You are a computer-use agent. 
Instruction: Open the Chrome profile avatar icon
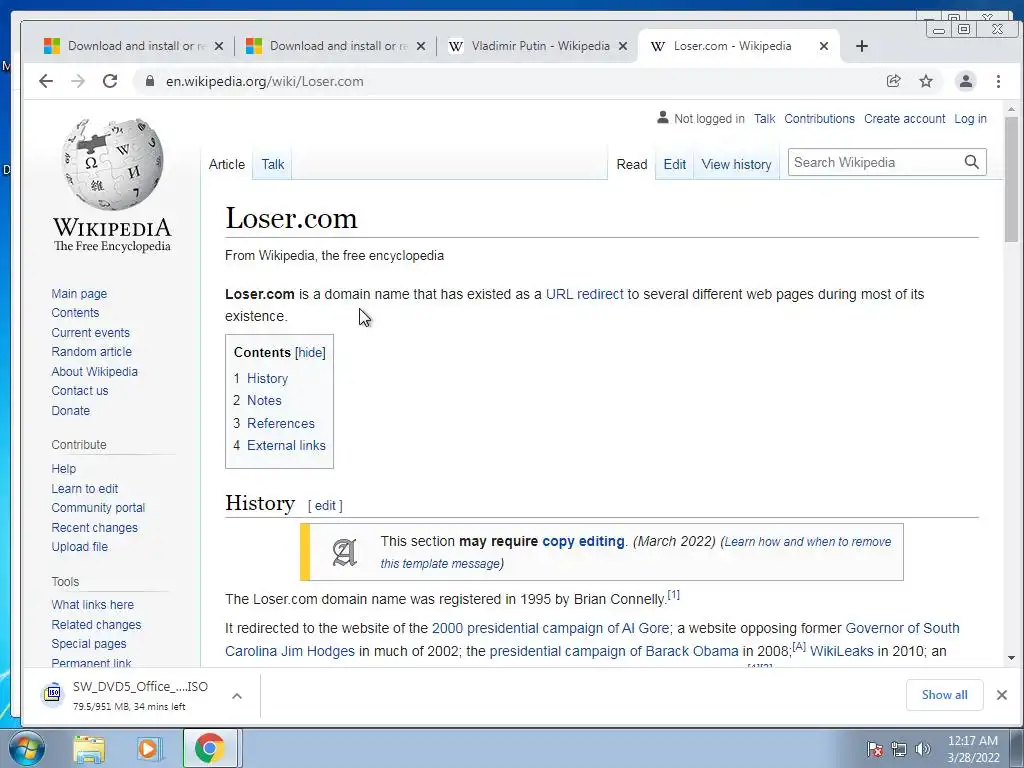(x=965, y=81)
